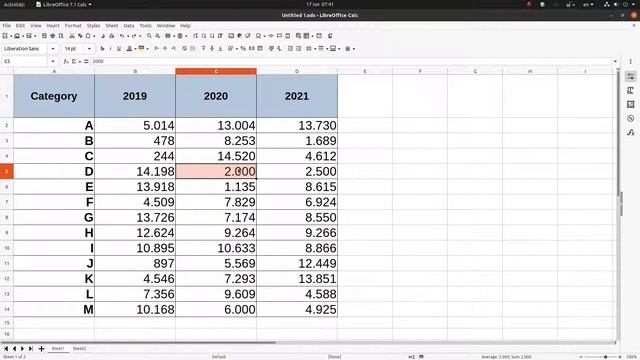This screenshot has width=640, height=360.
Task: Open LibreOffice Calc app menu in top bar
Action: [x=64, y=4]
